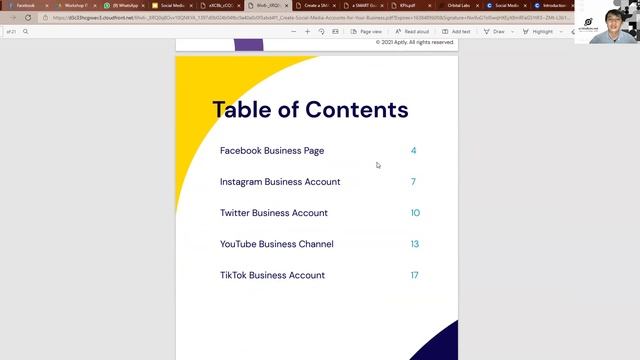This screenshot has width=640, height=360.
Task: Go to TikTok Business Account section
Action: (x=272, y=275)
